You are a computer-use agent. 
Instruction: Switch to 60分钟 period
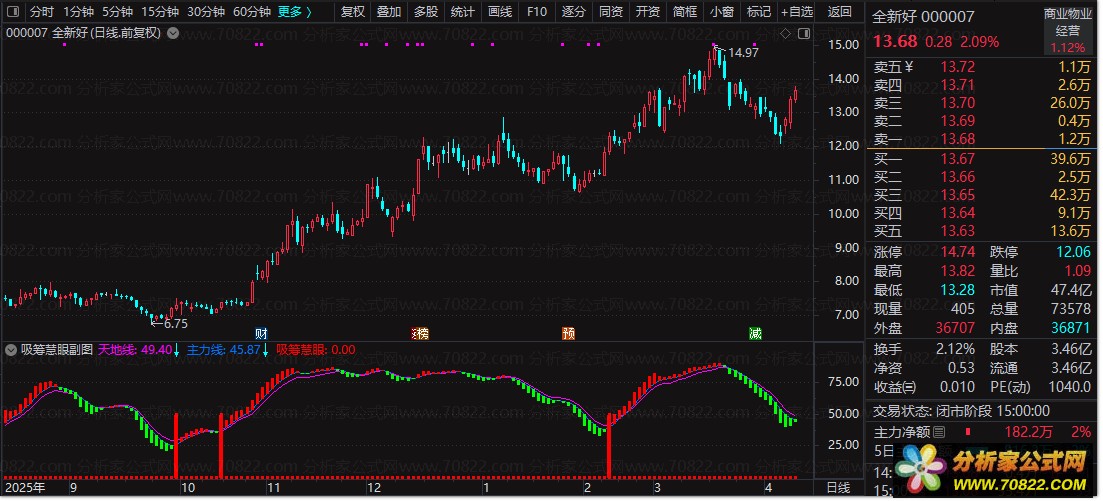coord(251,11)
